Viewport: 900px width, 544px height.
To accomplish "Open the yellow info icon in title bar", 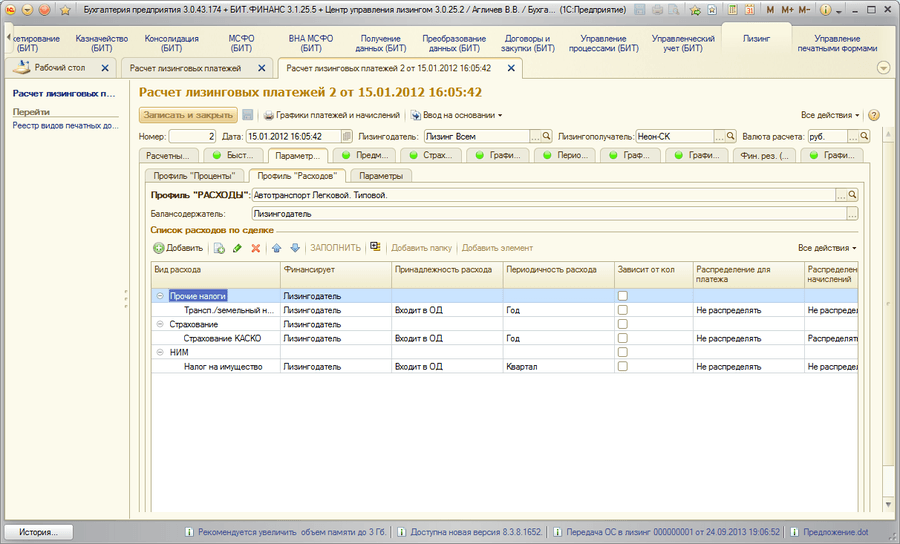I will click(826, 10).
